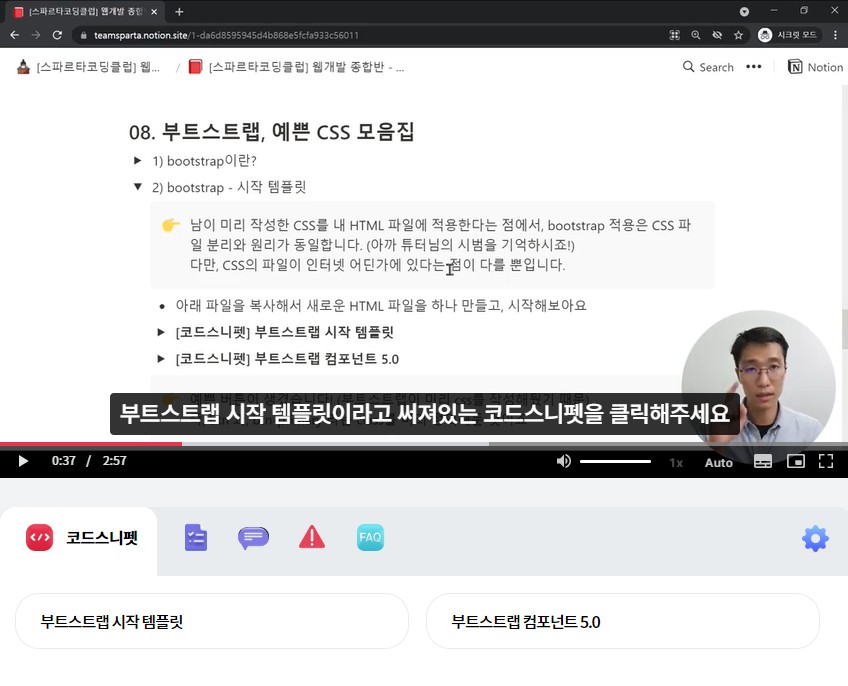The height and width of the screenshot is (686, 848).
Task: Go back in browser
Action: point(15,35)
